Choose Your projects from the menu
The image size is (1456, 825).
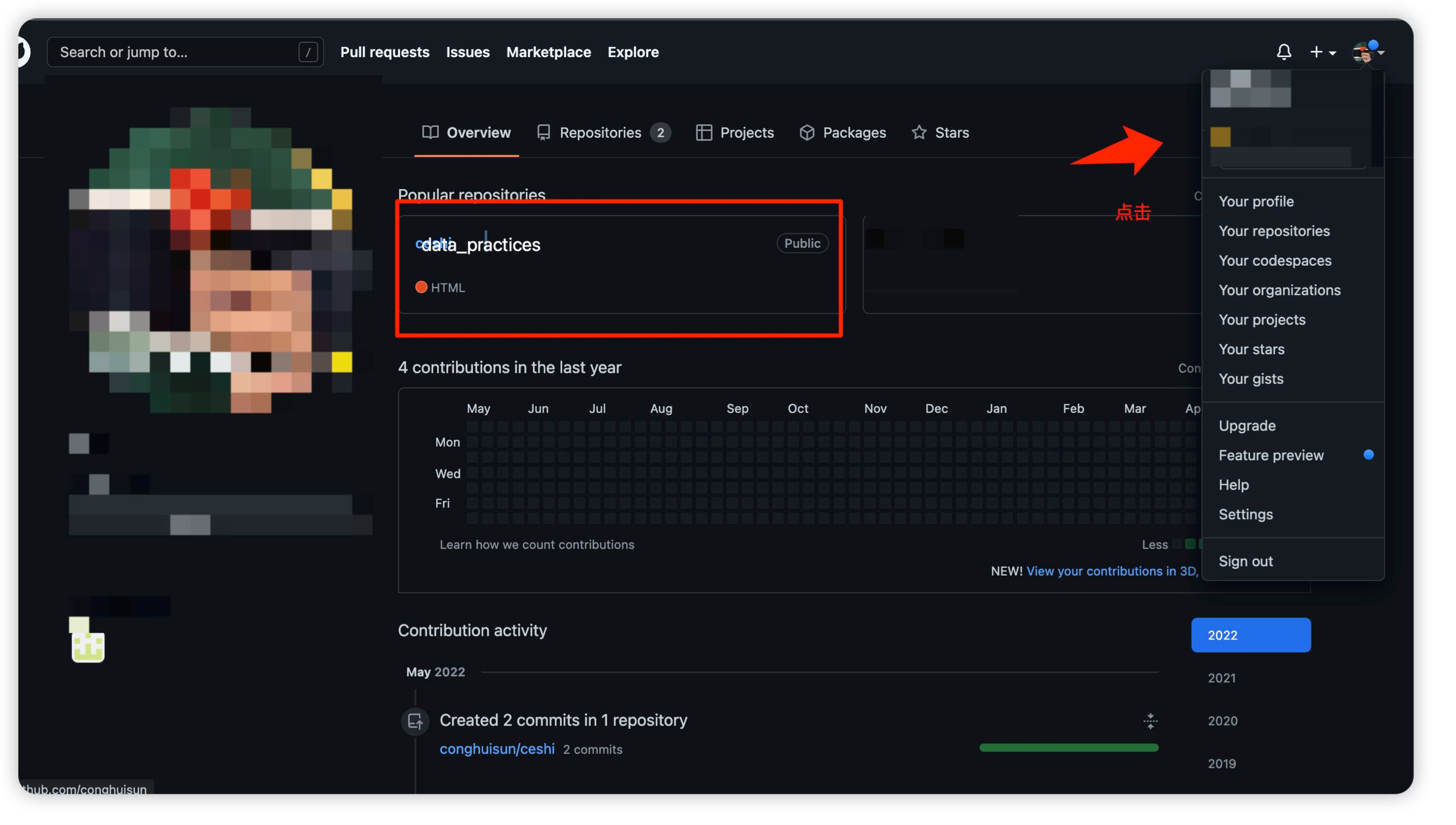click(1292, 319)
